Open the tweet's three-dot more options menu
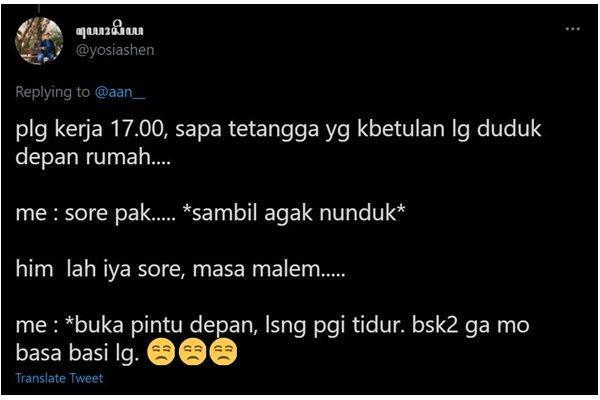The height and width of the screenshot is (400, 600). coord(572,29)
